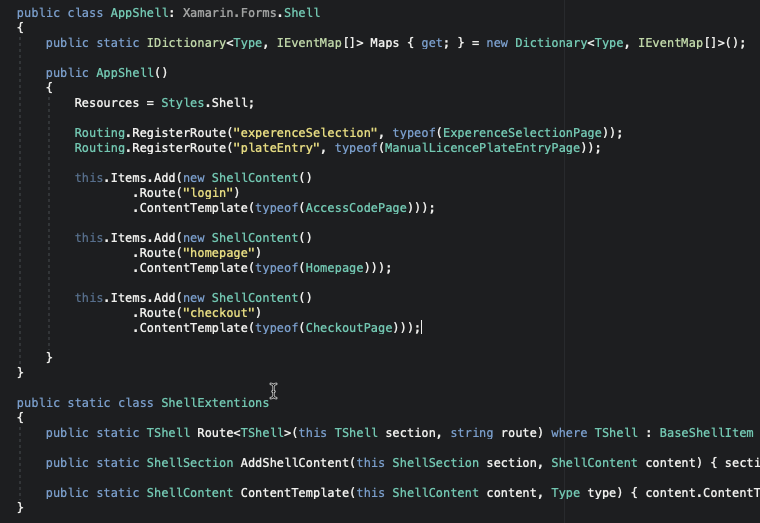Click the 'AccessCodePage' type name
This screenshot has width=760, height=523.
[356, 208]
